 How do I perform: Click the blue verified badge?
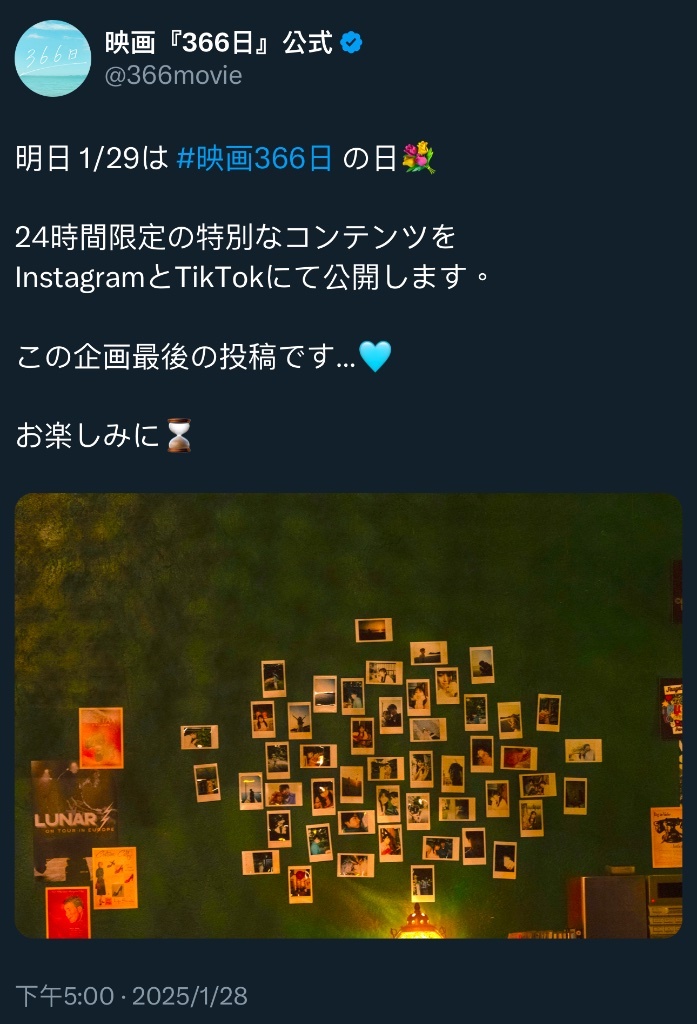click(x=351, y=43)
